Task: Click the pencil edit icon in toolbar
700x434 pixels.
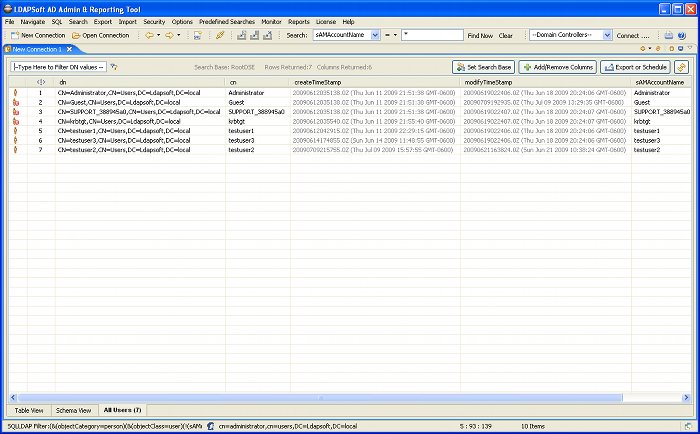Action: pos(220,35)
